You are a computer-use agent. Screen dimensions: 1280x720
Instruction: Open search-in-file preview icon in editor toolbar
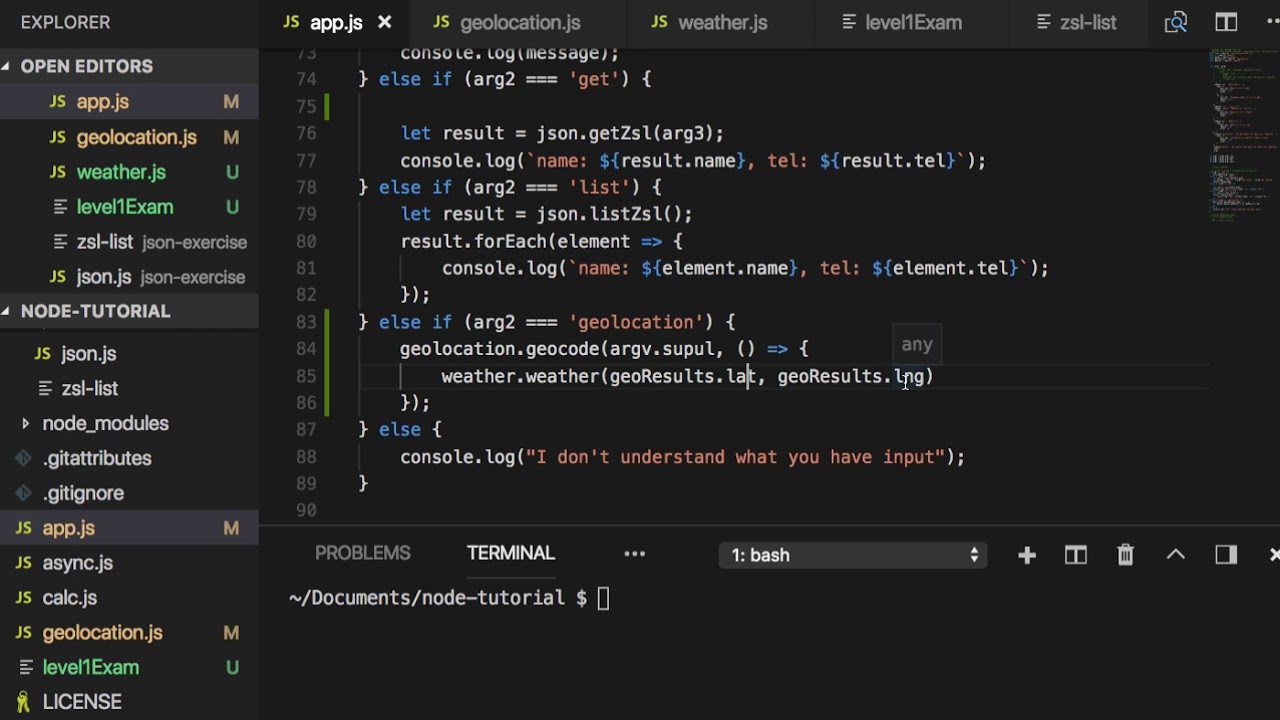1175,22
